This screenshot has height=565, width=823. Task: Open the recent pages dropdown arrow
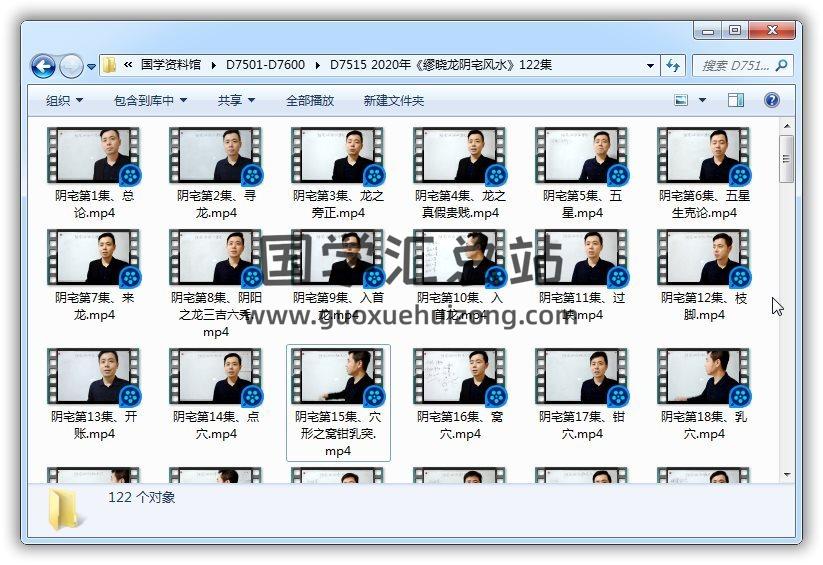(91, 67)
